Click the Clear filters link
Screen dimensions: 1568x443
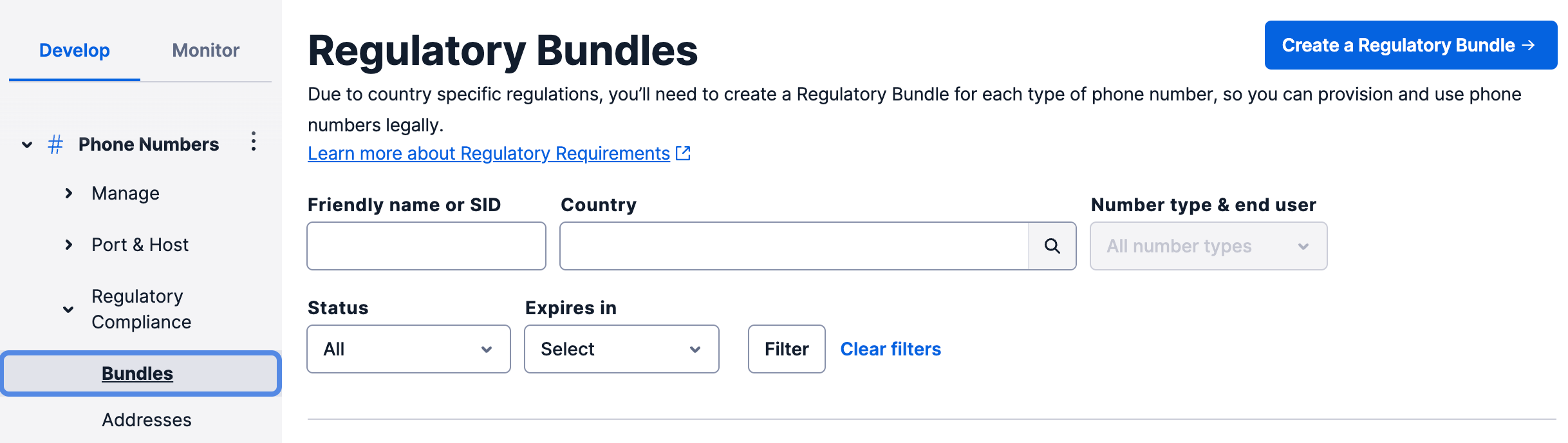point(891,349)
